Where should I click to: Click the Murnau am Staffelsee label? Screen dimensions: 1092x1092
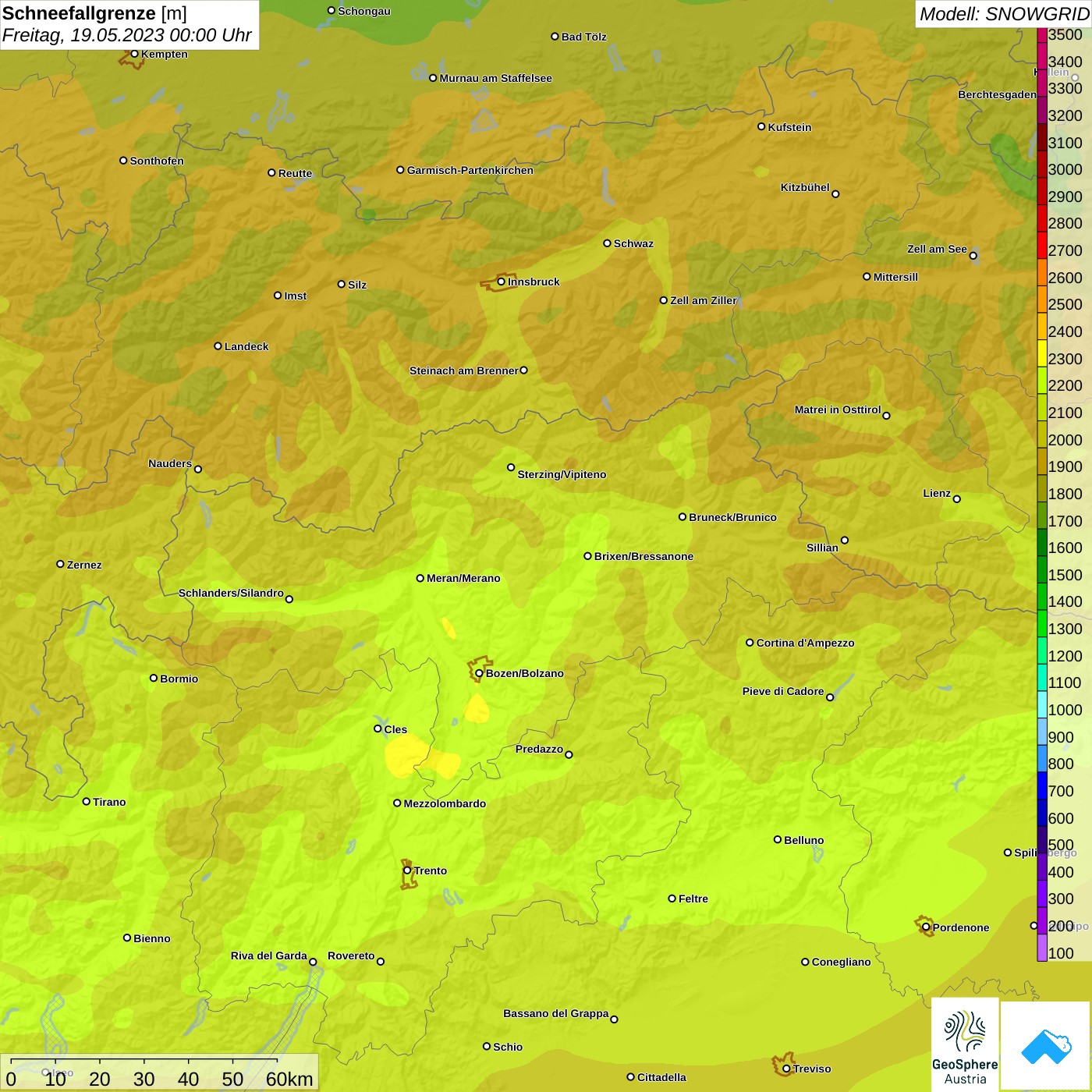[496, 78]
